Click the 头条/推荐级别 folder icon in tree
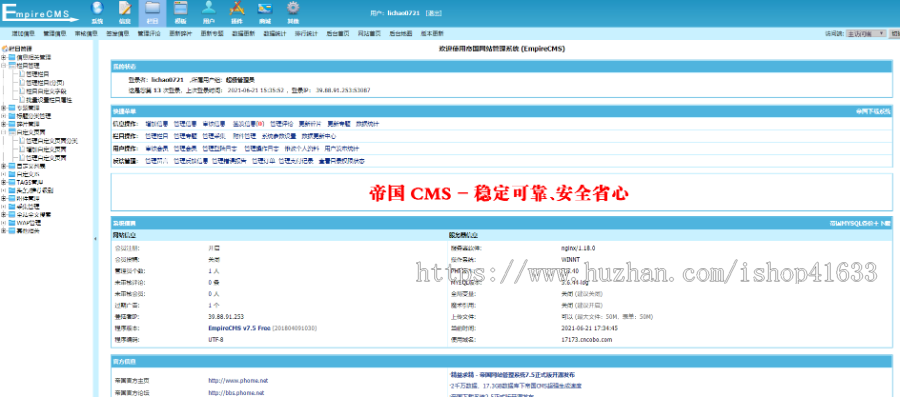The height and width of the screenshot is (397, 900). 12,190
